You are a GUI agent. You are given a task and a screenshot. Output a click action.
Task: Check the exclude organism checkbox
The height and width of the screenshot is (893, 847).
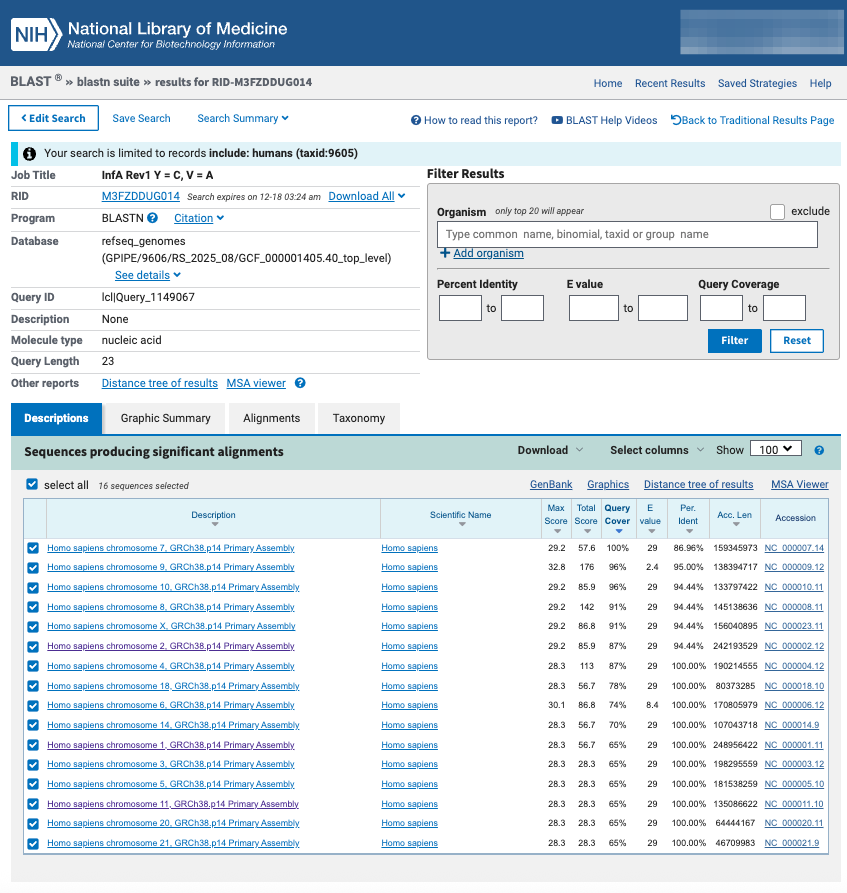tap(778, 211)
